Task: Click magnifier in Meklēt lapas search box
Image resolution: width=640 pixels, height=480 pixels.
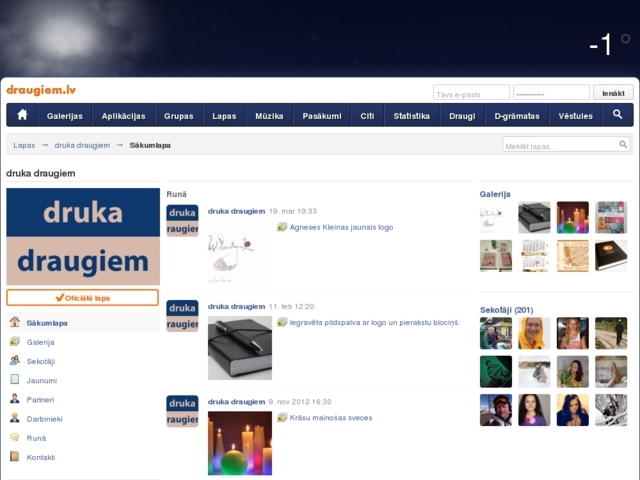Action: pos(623,144)
